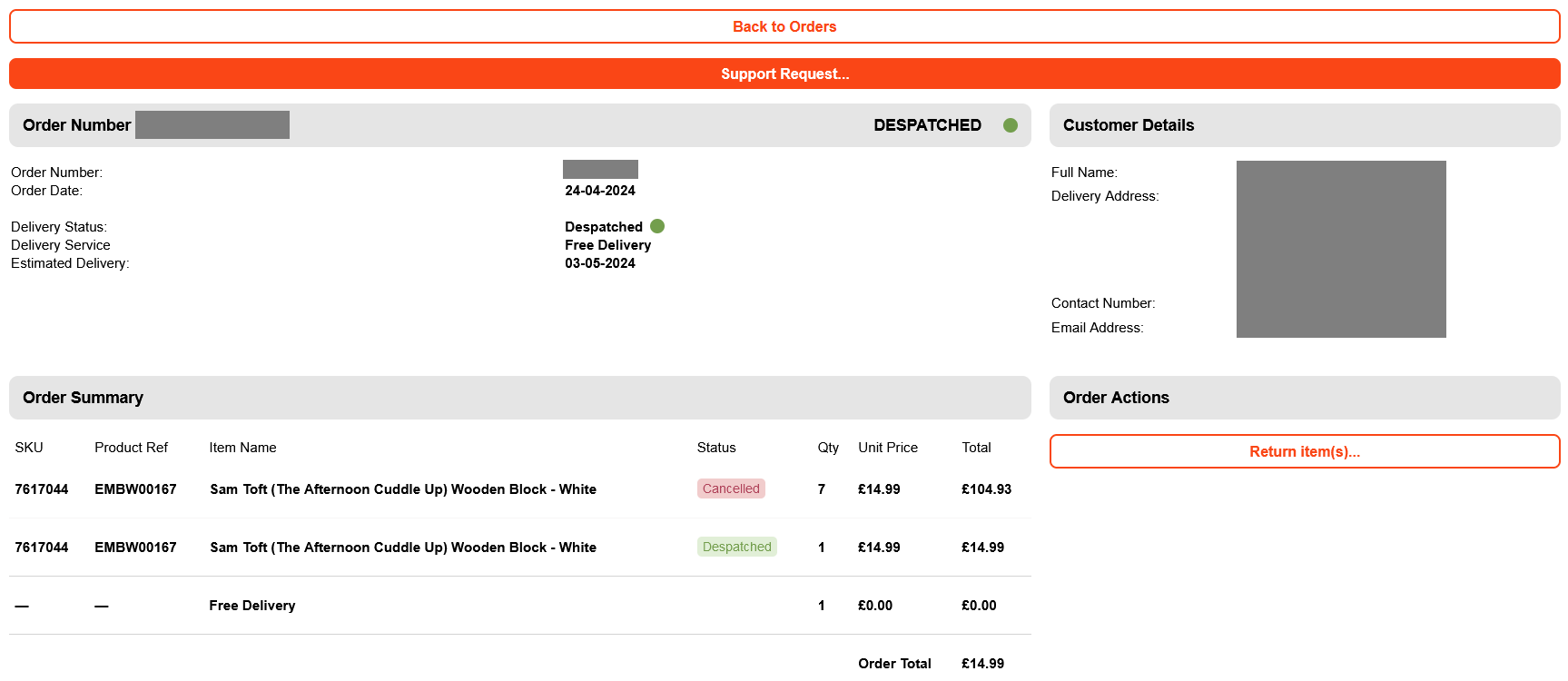Click the Back to Orders button
This screenshot has height=681, width=1568.
coord(784,27)
